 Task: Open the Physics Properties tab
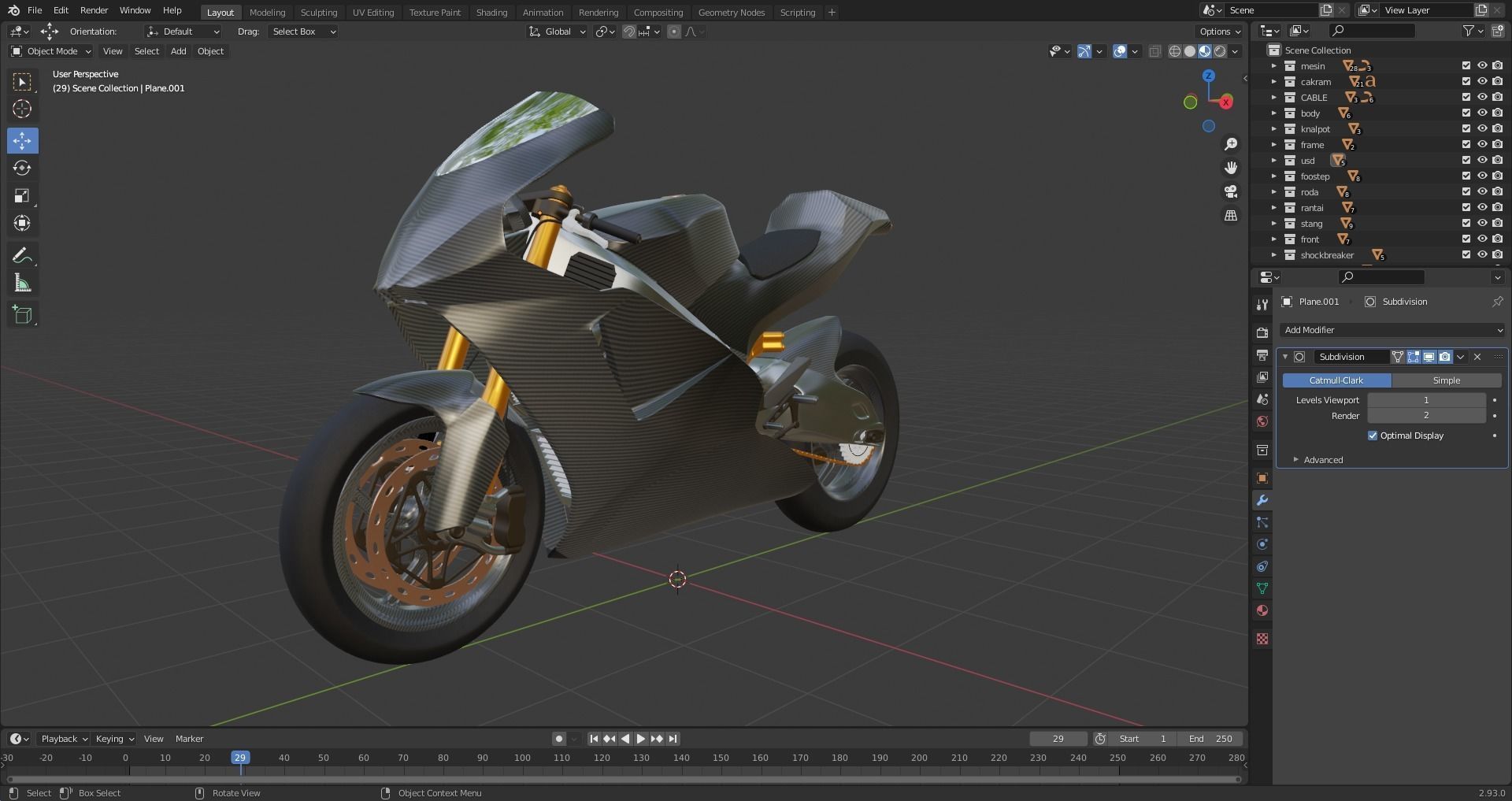pyautogui.click(x=1262, y=544)
